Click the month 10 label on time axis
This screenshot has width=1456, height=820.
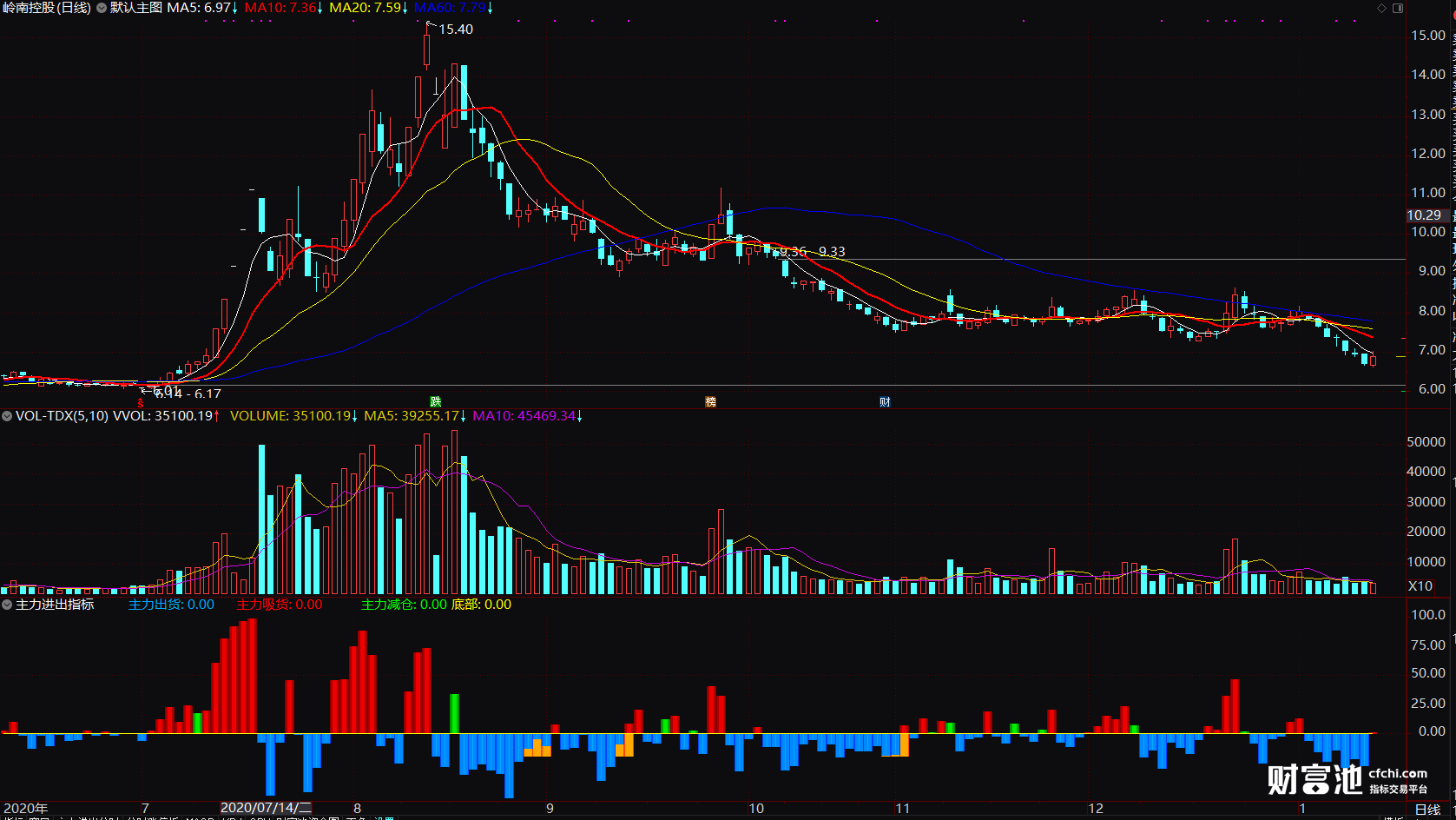pyautogui.click(x=756, y=808)
